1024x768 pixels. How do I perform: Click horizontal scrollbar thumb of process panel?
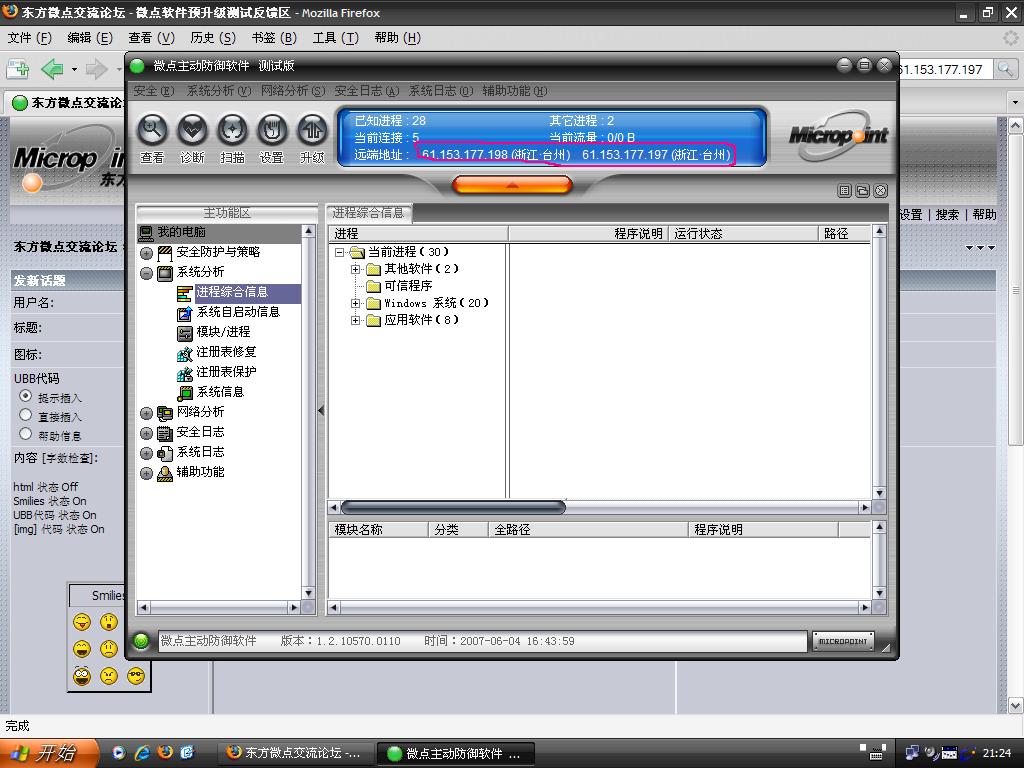[x=453, y=507]
